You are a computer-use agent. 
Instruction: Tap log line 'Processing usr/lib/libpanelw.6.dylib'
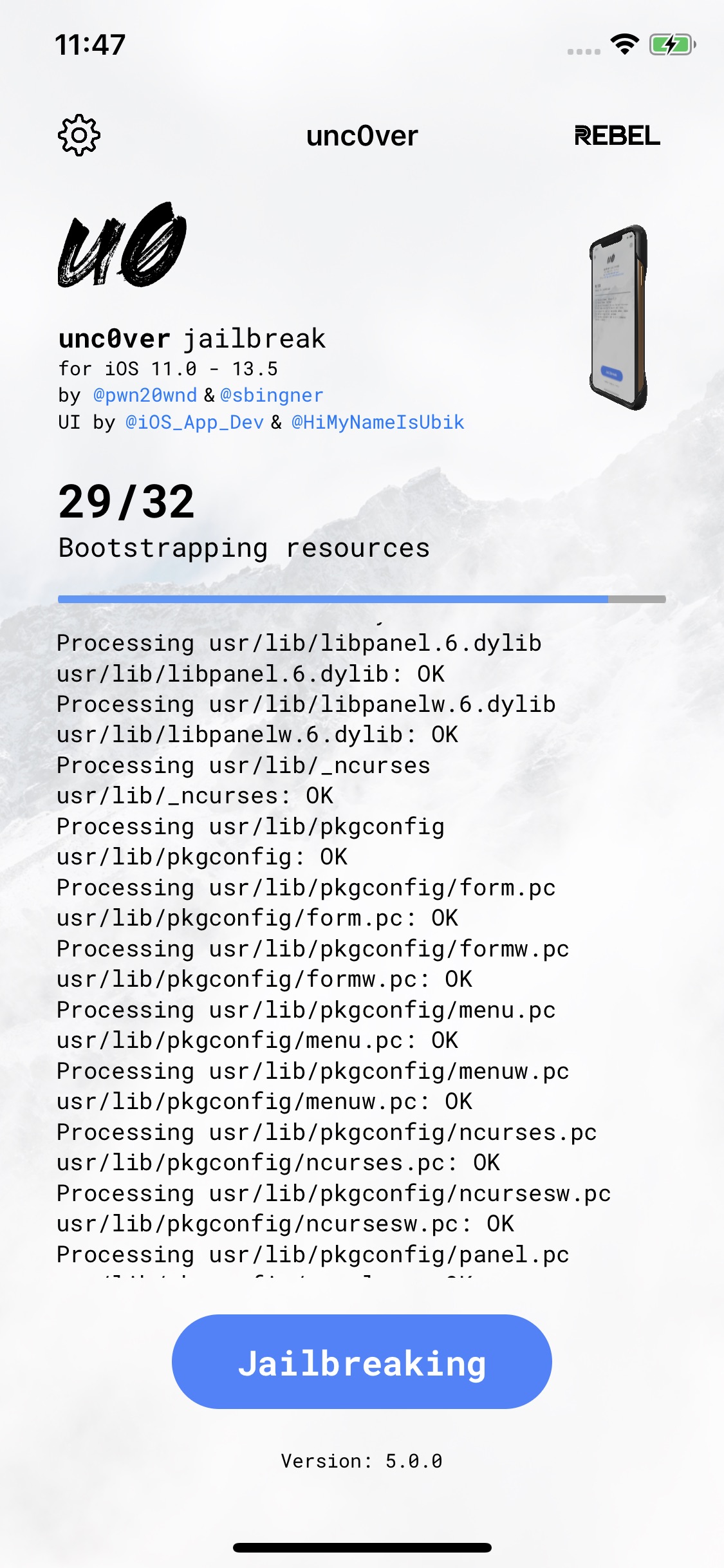tap(306, 704)
